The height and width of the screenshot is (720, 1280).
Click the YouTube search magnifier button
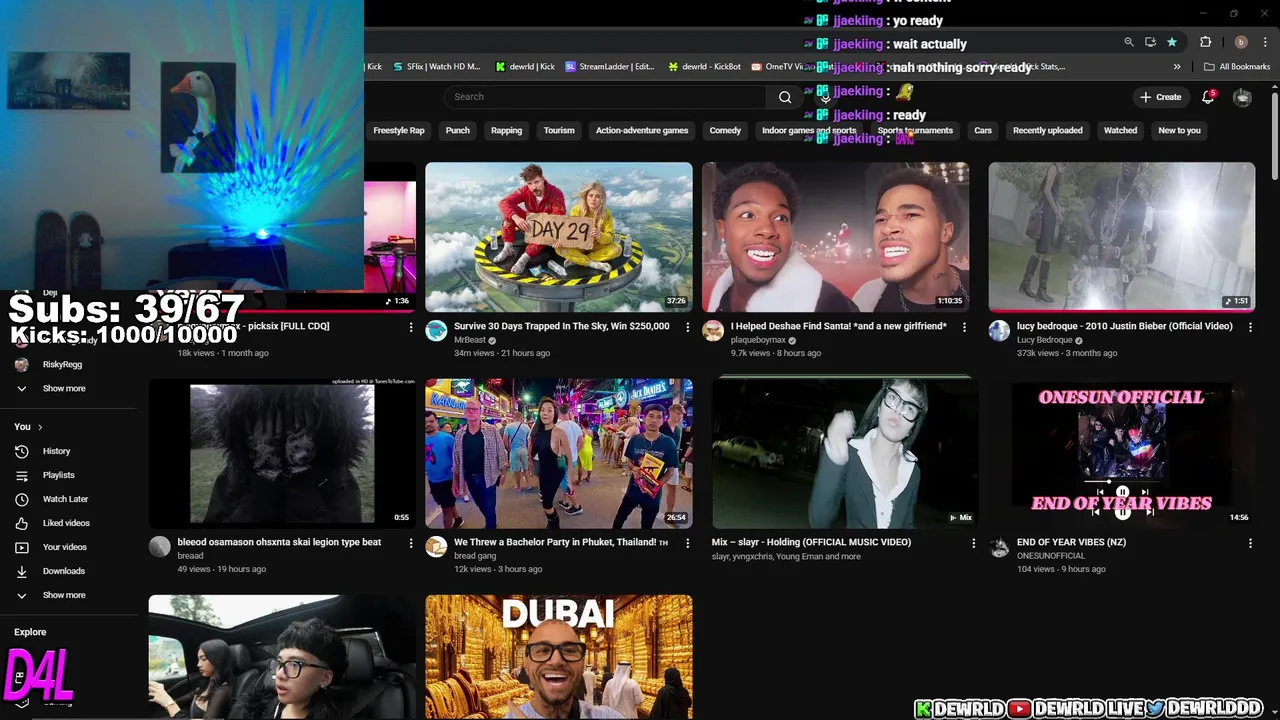tap(785, 97)
